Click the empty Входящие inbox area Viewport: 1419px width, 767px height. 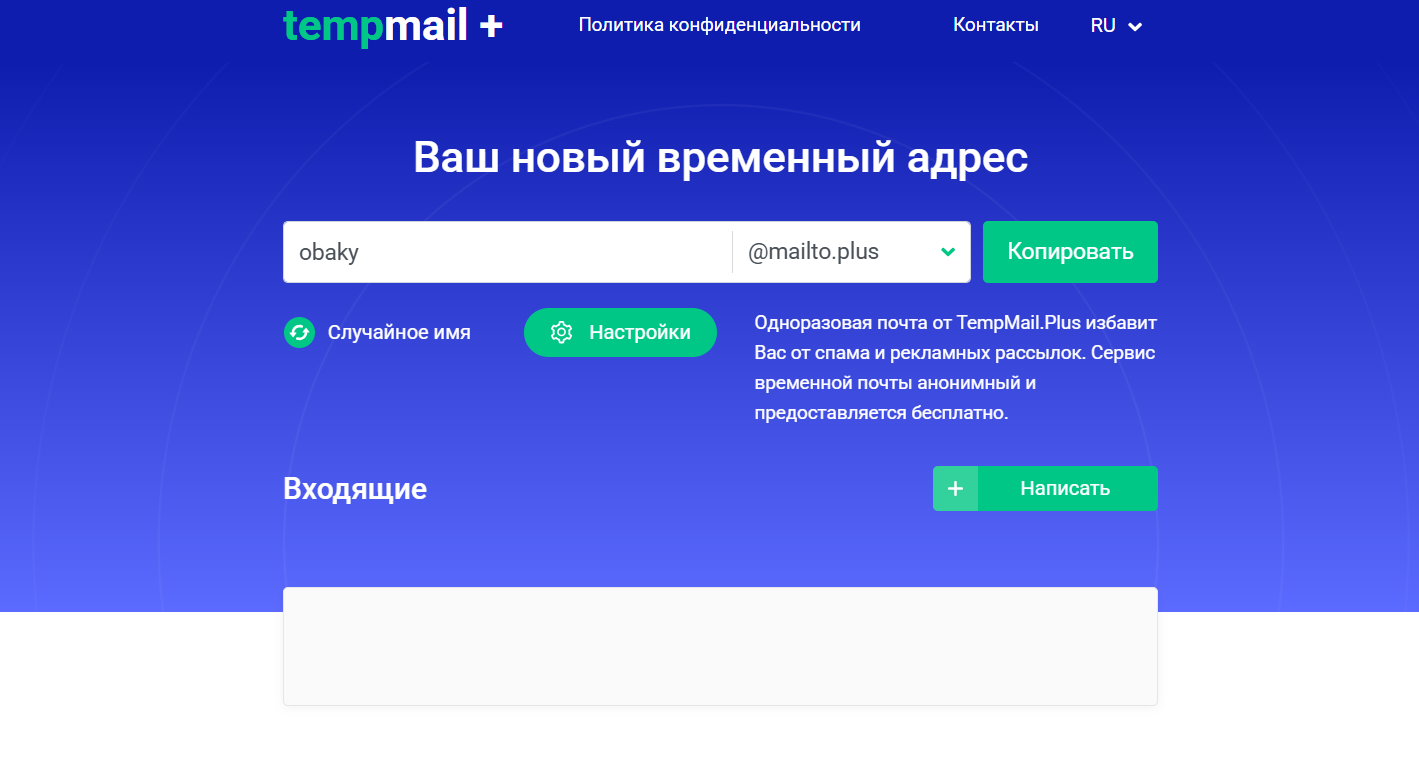pos(720,645)
